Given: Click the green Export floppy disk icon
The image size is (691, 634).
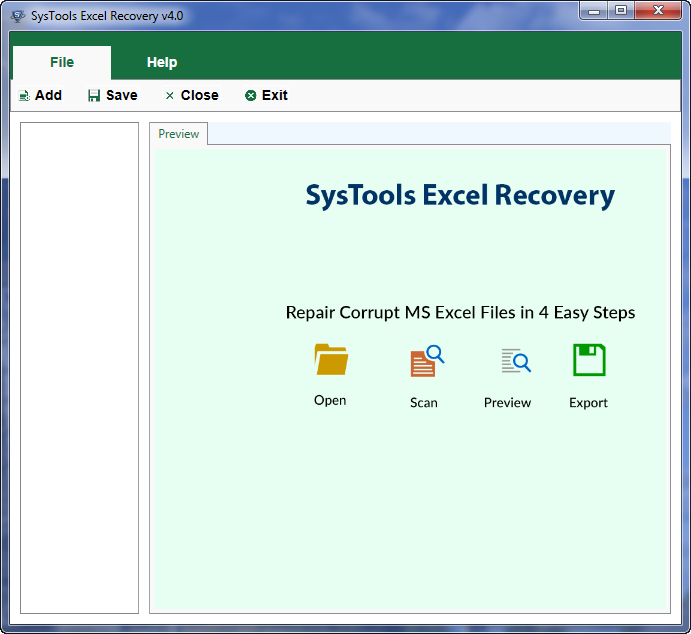Looking at the screenshot, I should point(589,360).
